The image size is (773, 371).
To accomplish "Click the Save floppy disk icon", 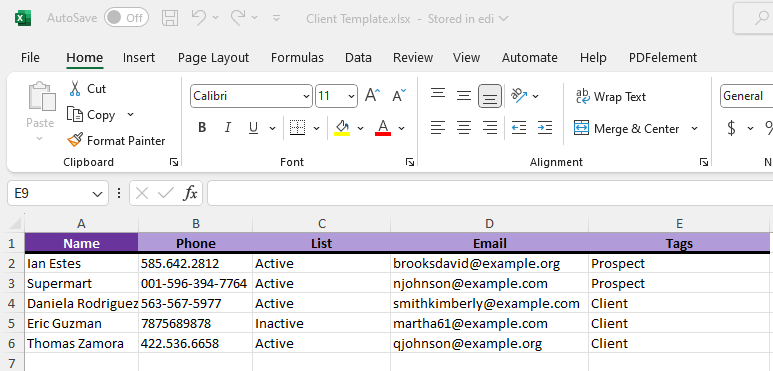I will point(170,18).
